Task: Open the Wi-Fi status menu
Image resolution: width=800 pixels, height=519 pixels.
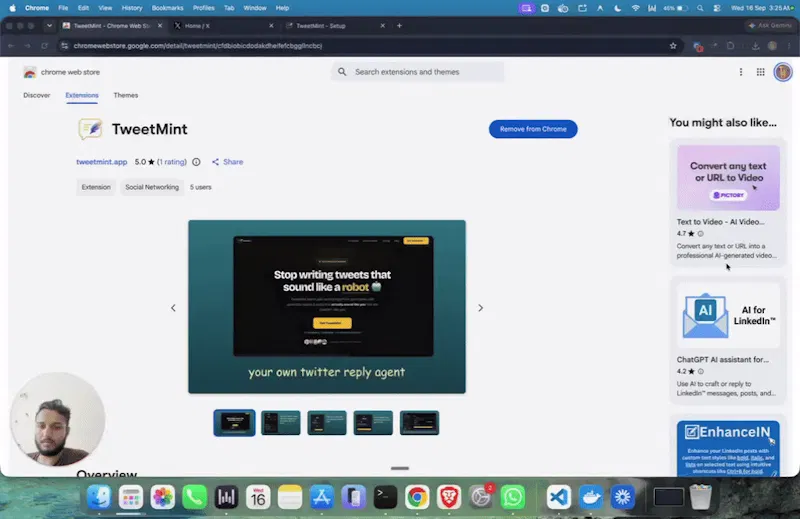Action: 635,8
